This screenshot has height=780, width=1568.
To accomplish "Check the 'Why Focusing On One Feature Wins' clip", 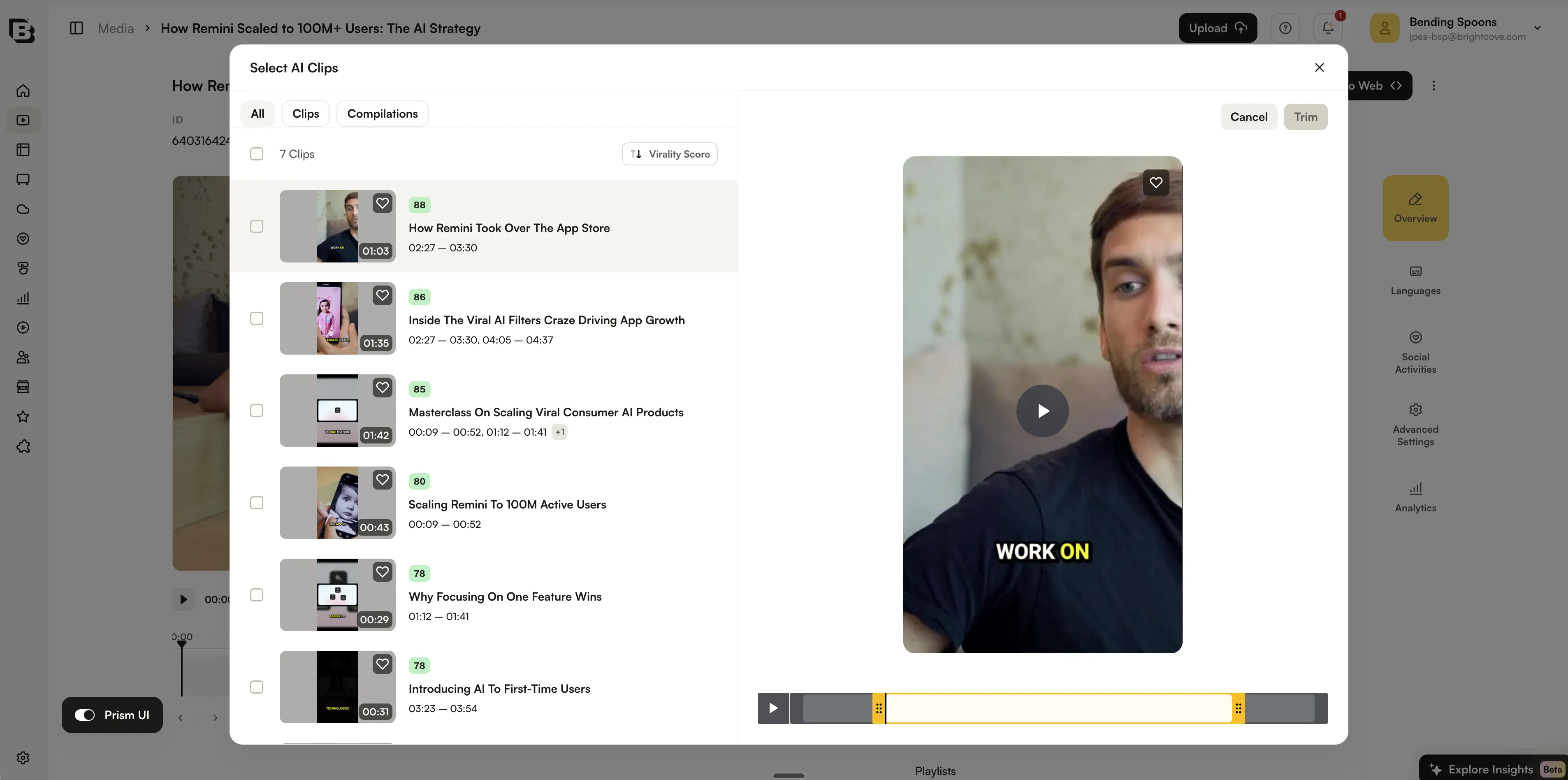I will point(257,595).
